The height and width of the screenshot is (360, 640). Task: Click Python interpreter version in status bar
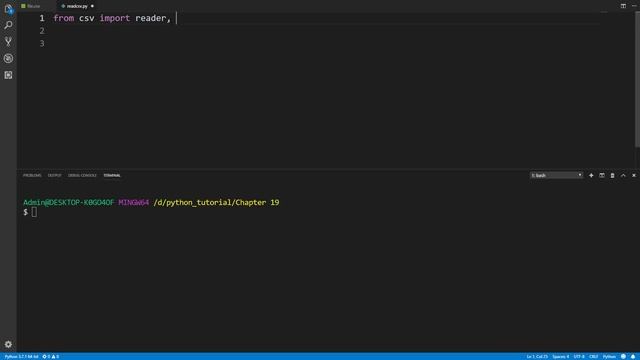click(21, 356)
